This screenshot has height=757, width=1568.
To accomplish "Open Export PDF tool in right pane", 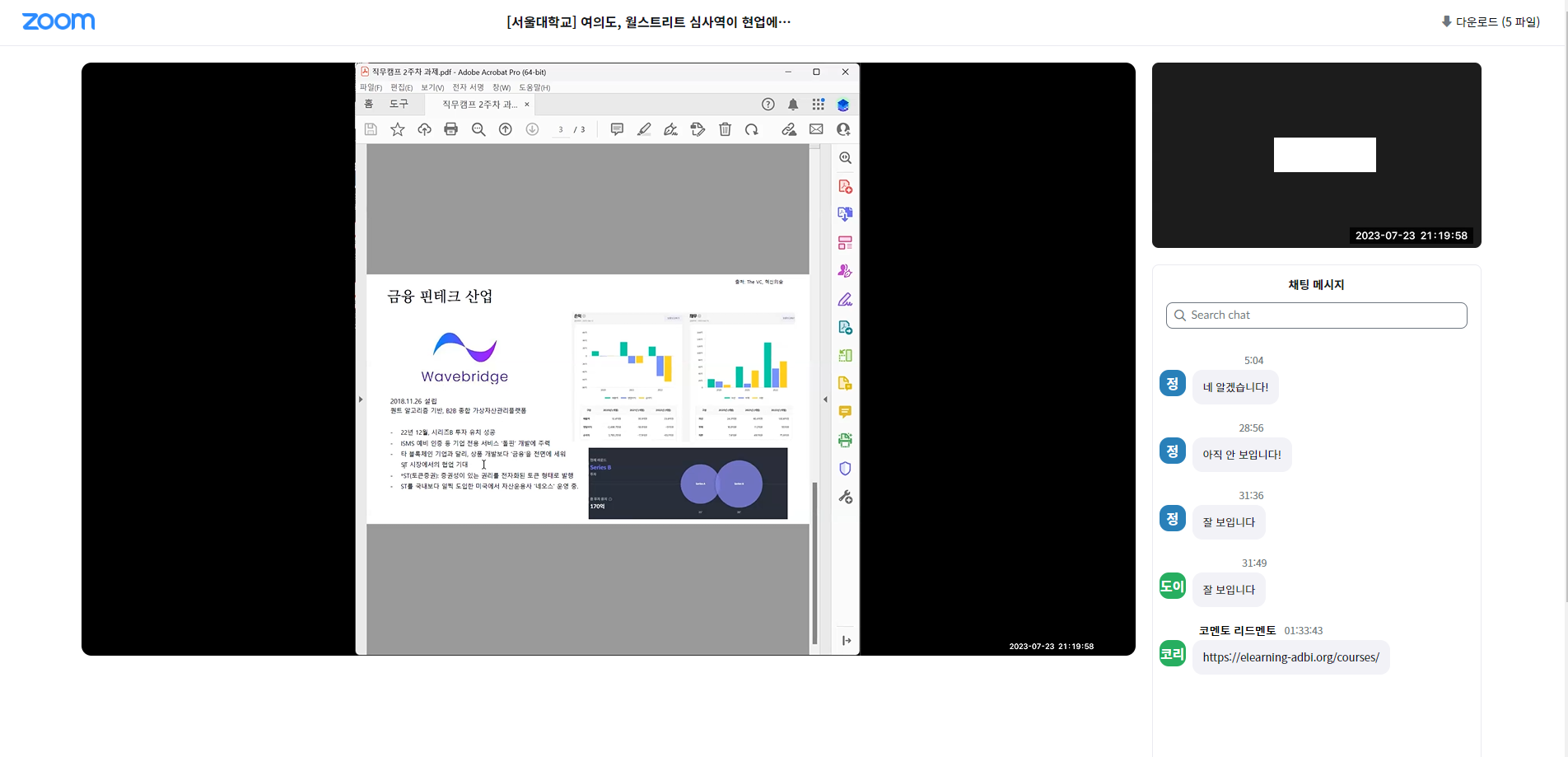I will tap(845, 214).
